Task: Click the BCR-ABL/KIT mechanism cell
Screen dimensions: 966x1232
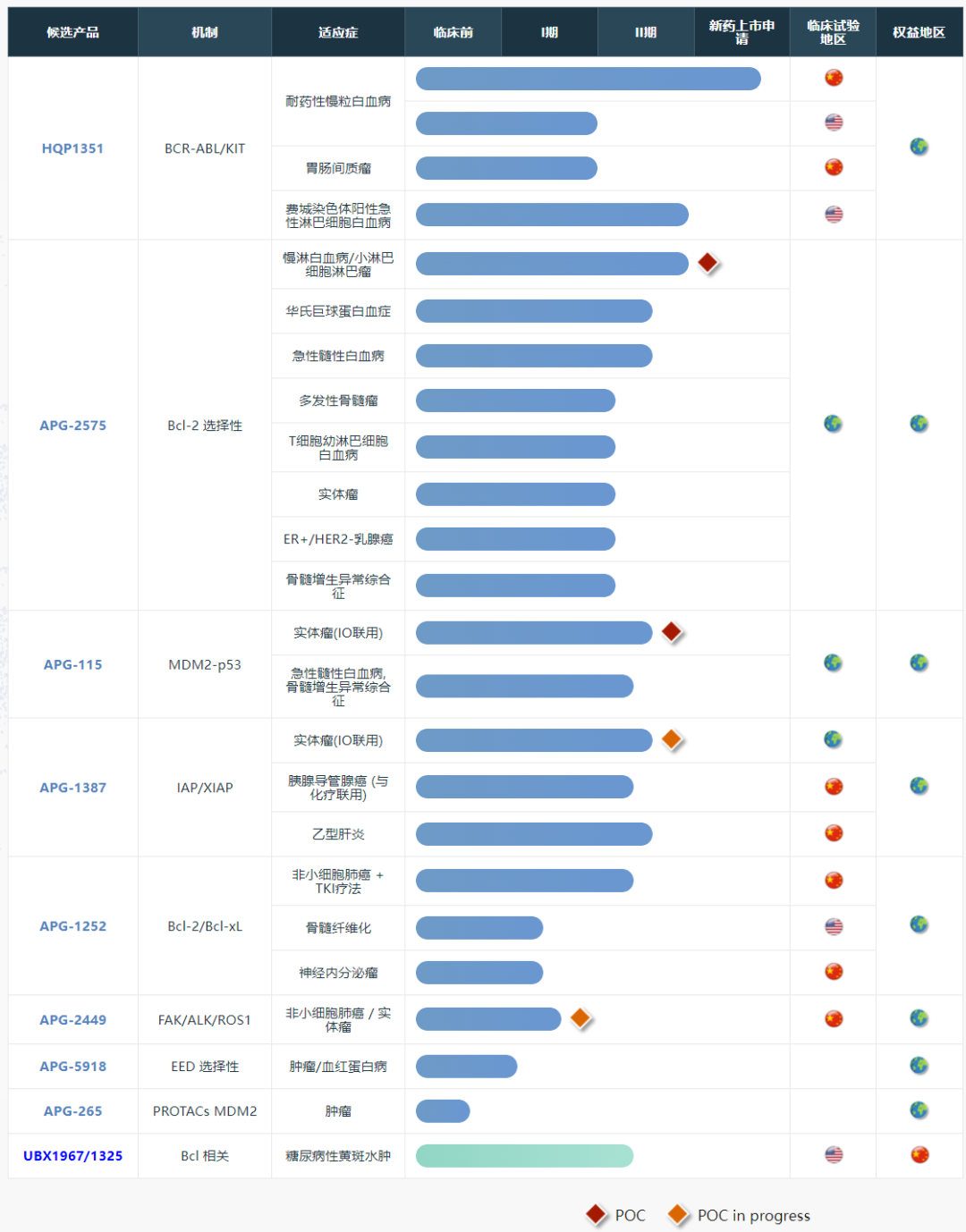Action: point(205,148)
